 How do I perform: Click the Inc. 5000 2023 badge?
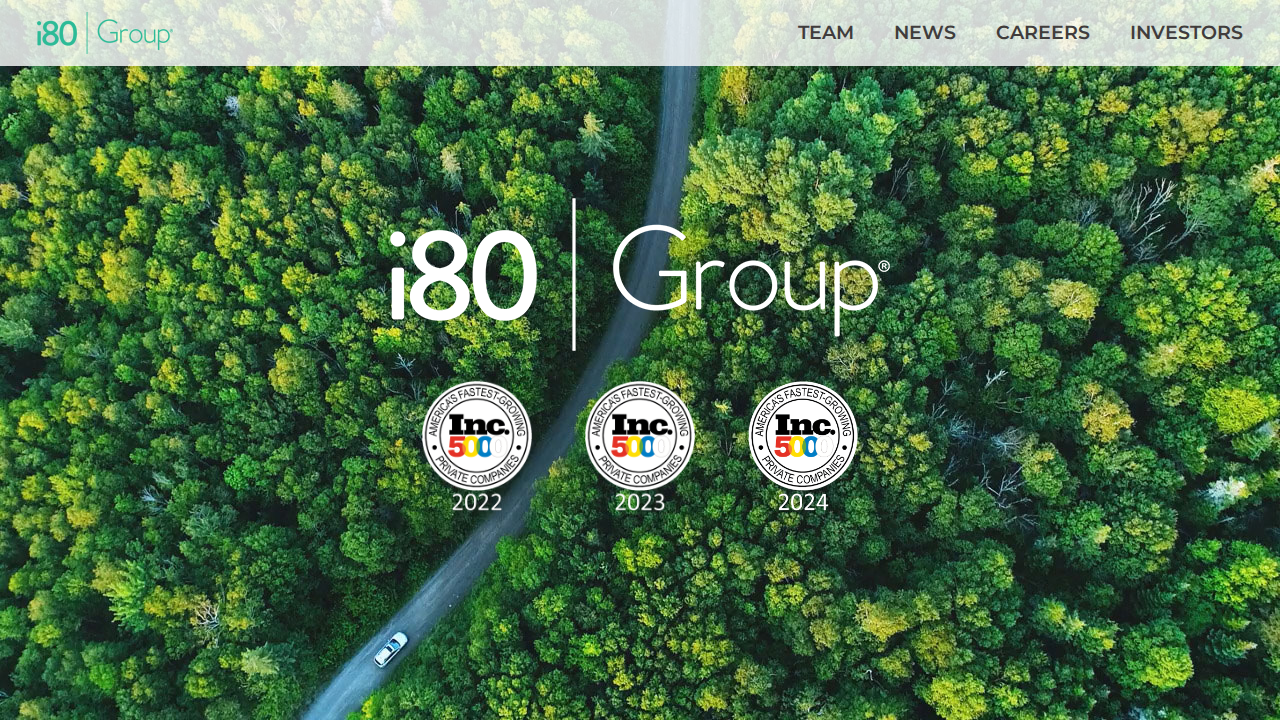pyautogui.click(x=640, y=436)
